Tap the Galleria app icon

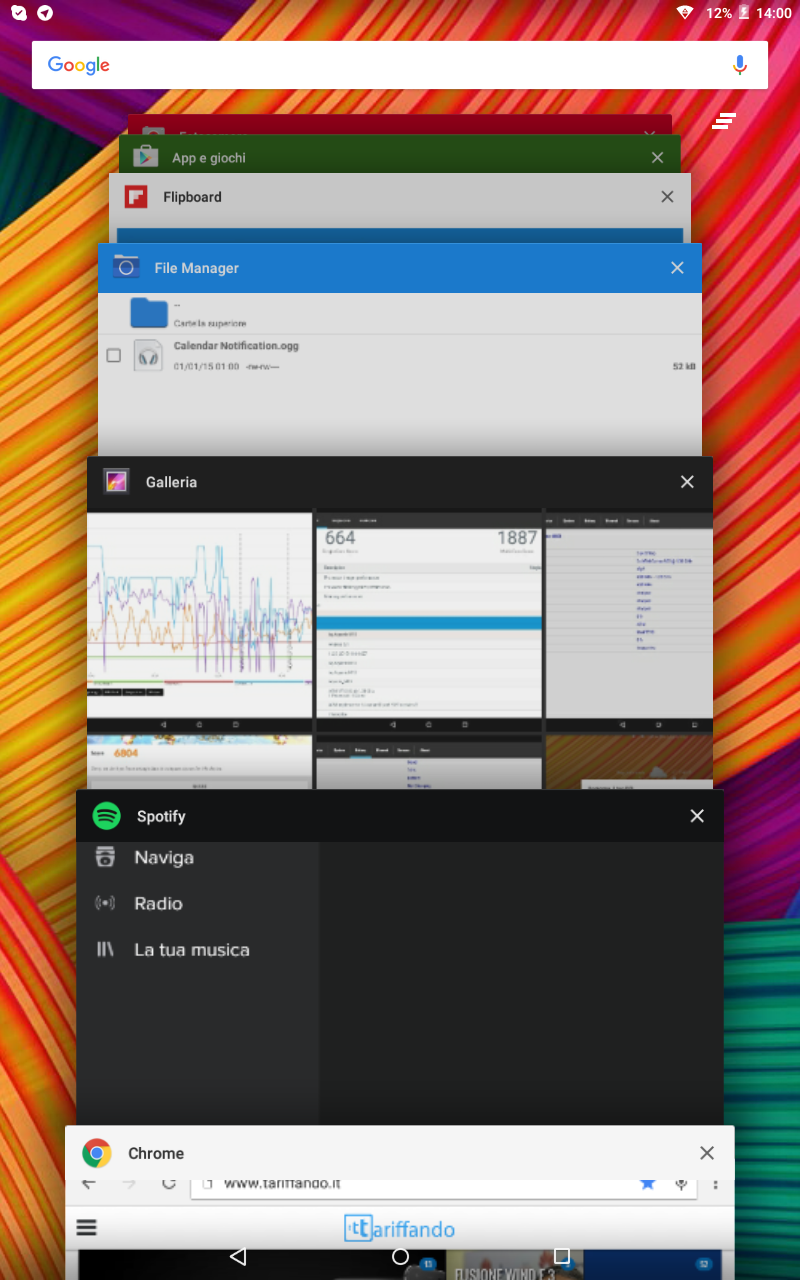pyautogui.click(x=117, y=482)
